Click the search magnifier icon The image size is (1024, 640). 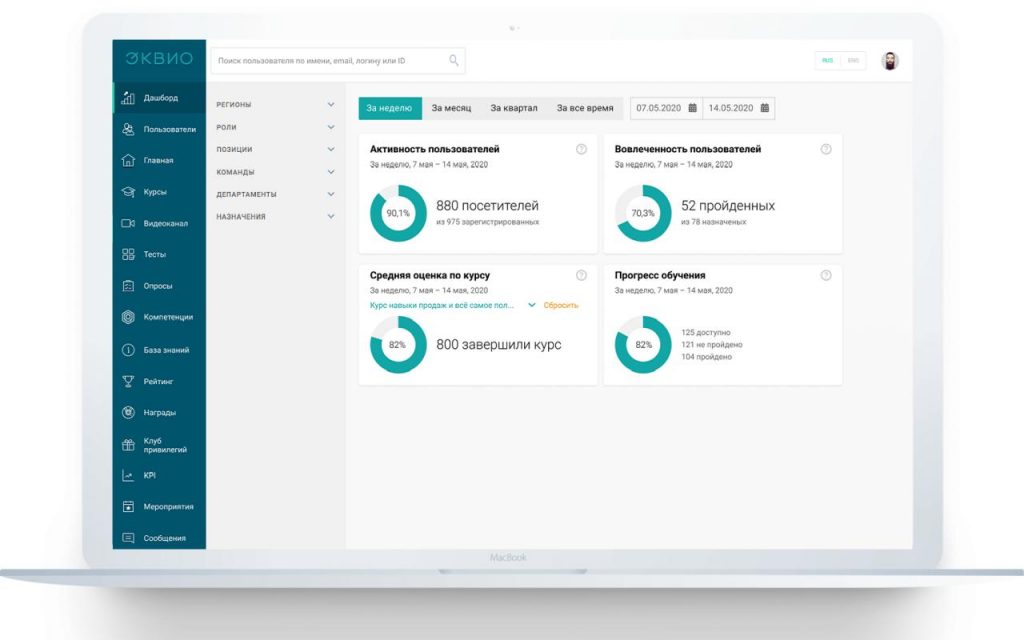coord(454,61)
